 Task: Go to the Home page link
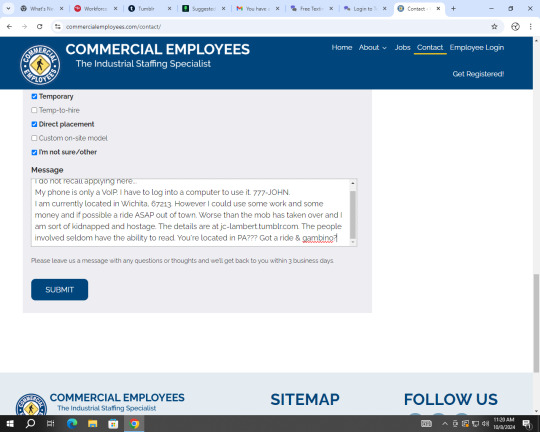tap(342, 48)
